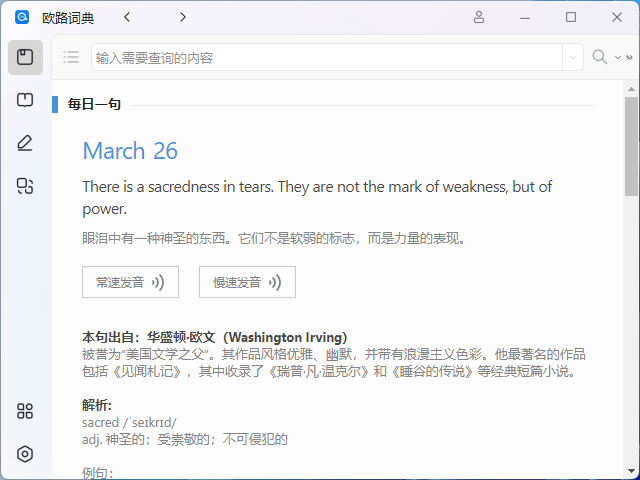Expand search history dropdown in input box
The height and width of the screenshot is (480, 640).
(x=573, y=58)
